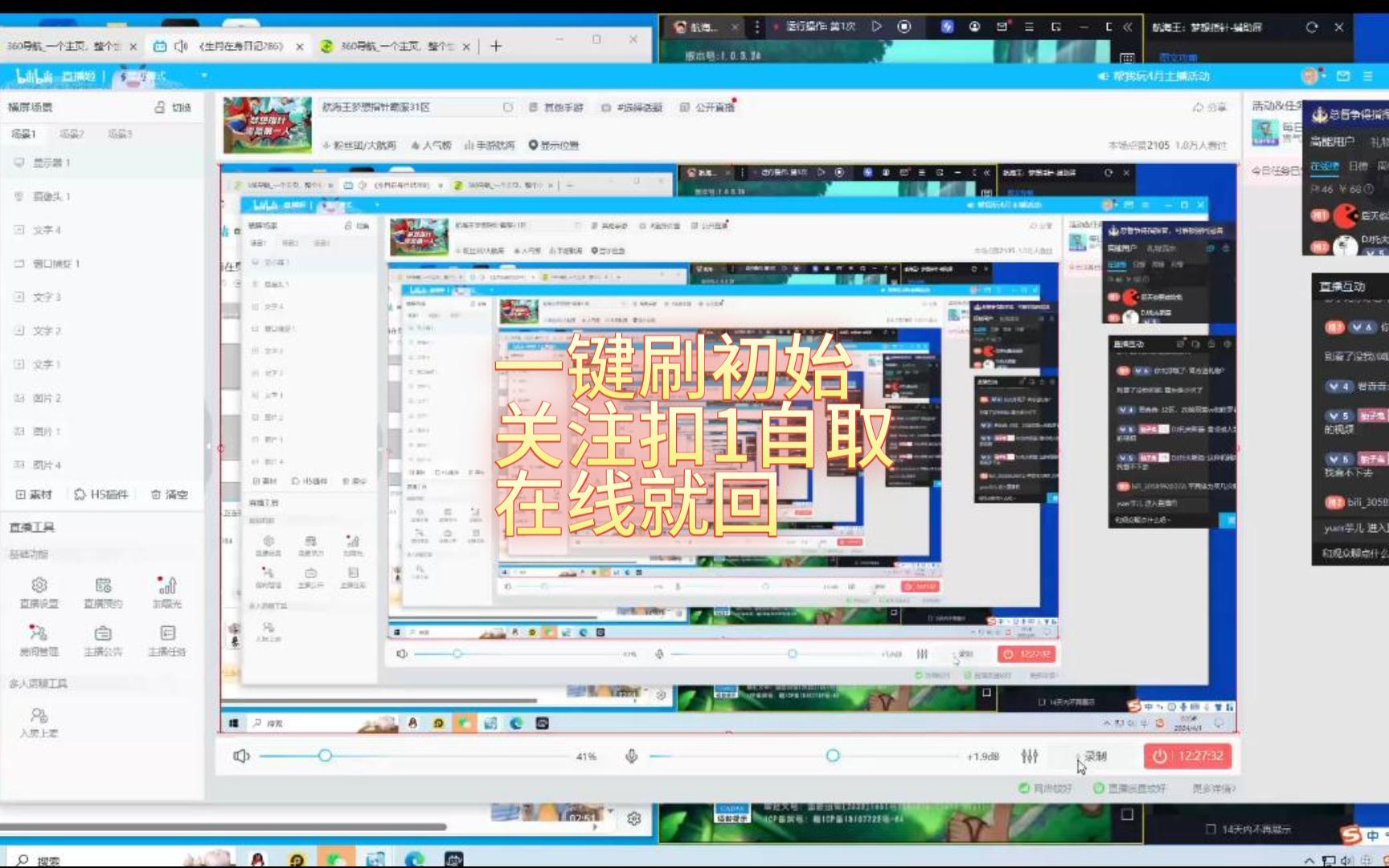Click the 清空 clear sources button
Screen dimensions: 1389x868
(169, 494)
